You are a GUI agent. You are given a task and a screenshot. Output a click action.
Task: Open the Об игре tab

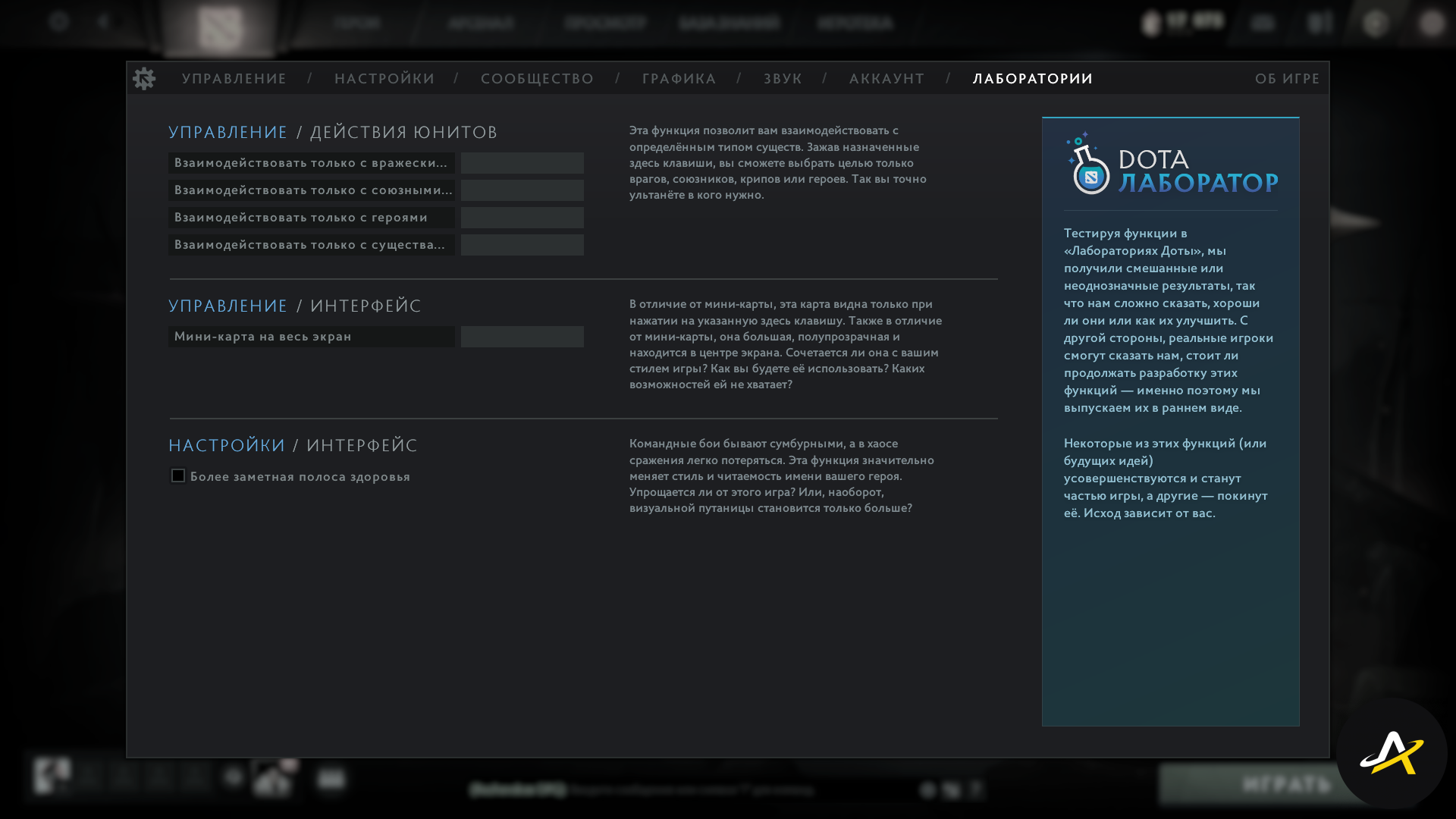(1288, 79)
